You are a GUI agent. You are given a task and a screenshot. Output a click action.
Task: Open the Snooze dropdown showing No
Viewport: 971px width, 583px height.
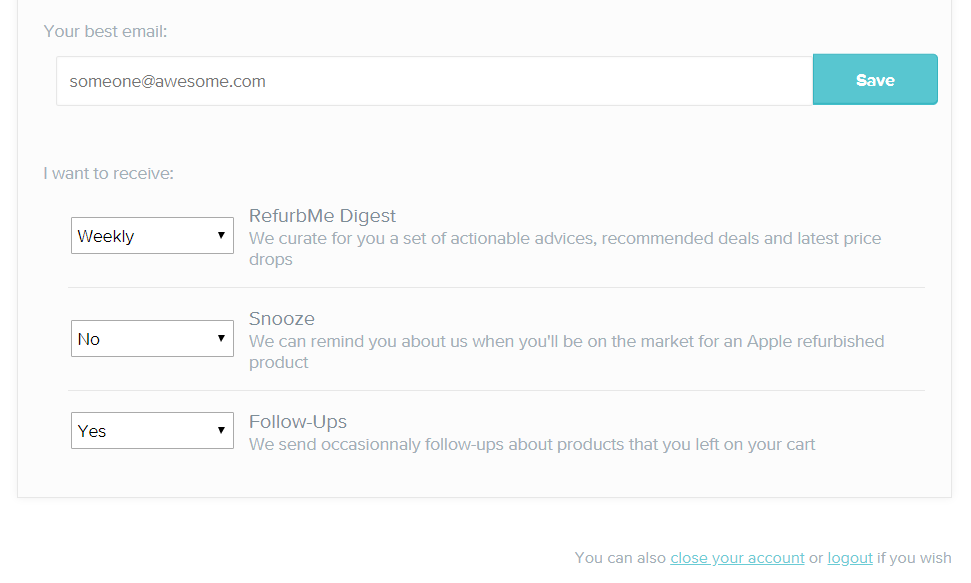152,338
